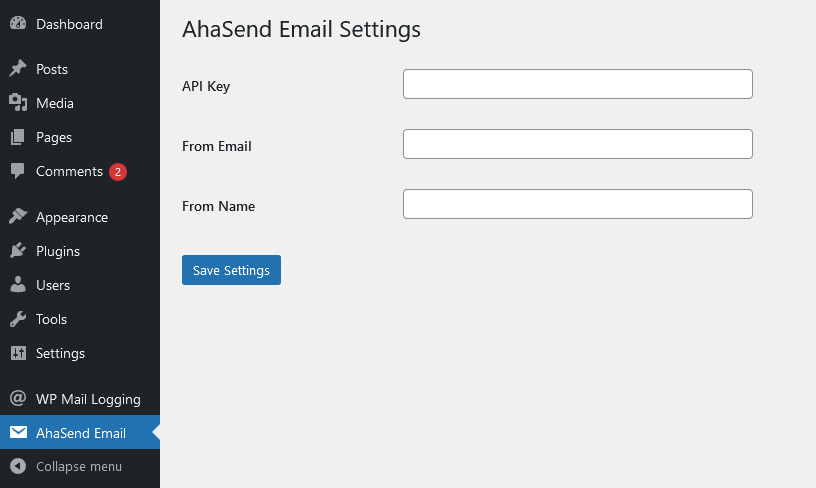816x488 pixels.
Task: Save the AhaSend email settings
Action: [x=231, y=270]
